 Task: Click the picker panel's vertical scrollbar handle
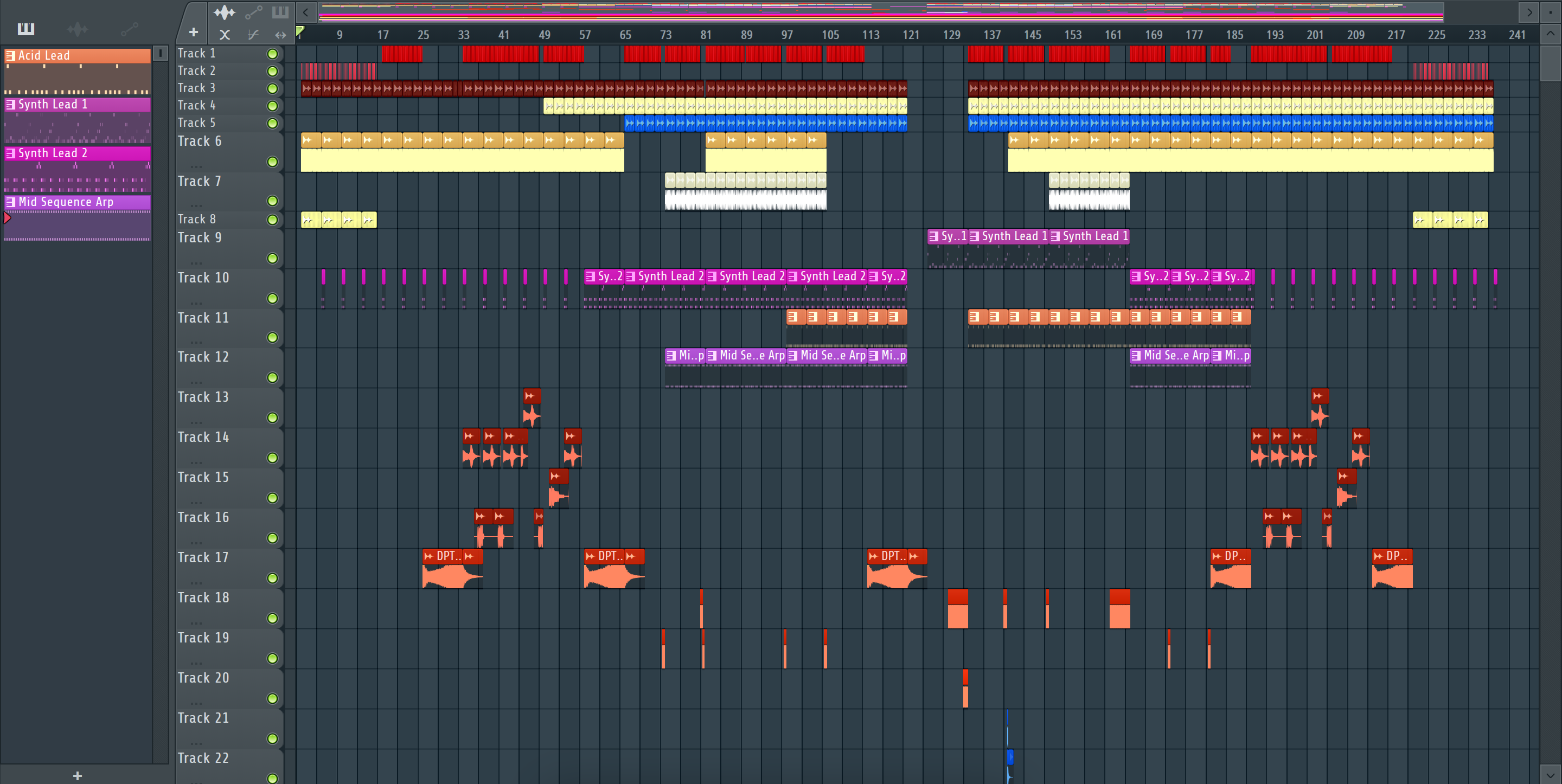click(x=160, y=53)
